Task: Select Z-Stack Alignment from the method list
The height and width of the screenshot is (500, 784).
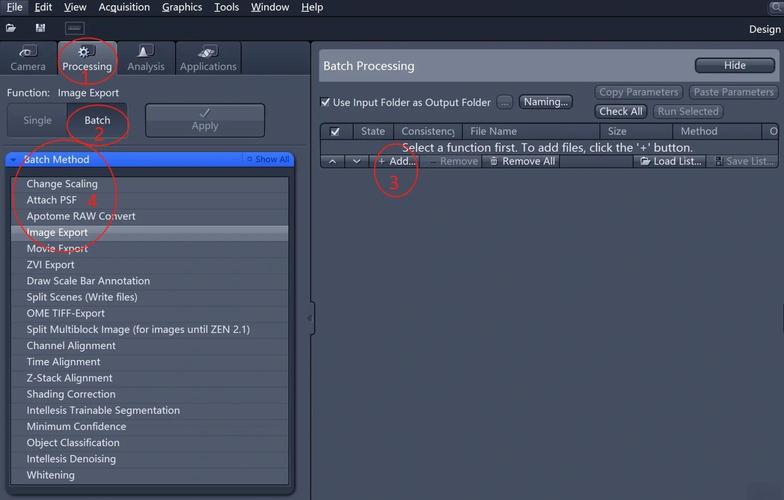Action: (x=69, y=378)
